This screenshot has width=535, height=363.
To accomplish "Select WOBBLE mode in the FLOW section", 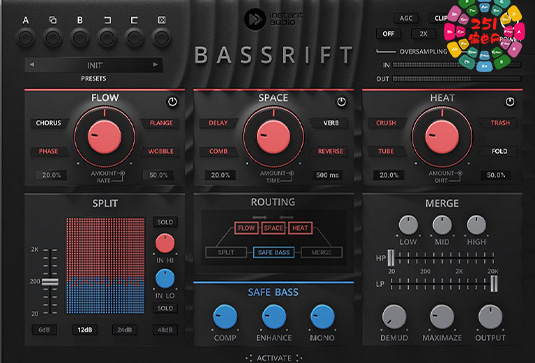I will pyautogui.click(x=161, y=151).
